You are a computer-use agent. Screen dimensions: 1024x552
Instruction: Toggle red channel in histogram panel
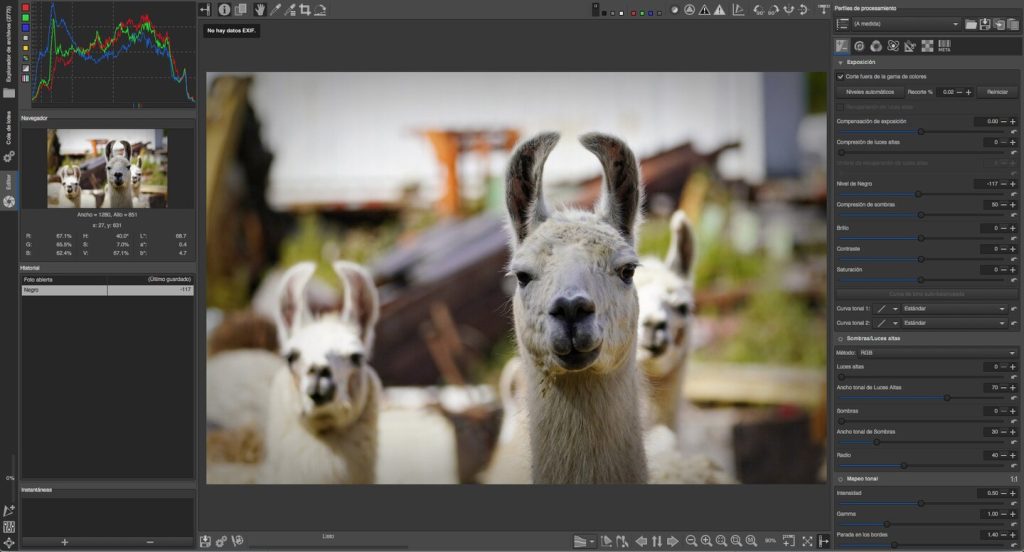(26, 7)
